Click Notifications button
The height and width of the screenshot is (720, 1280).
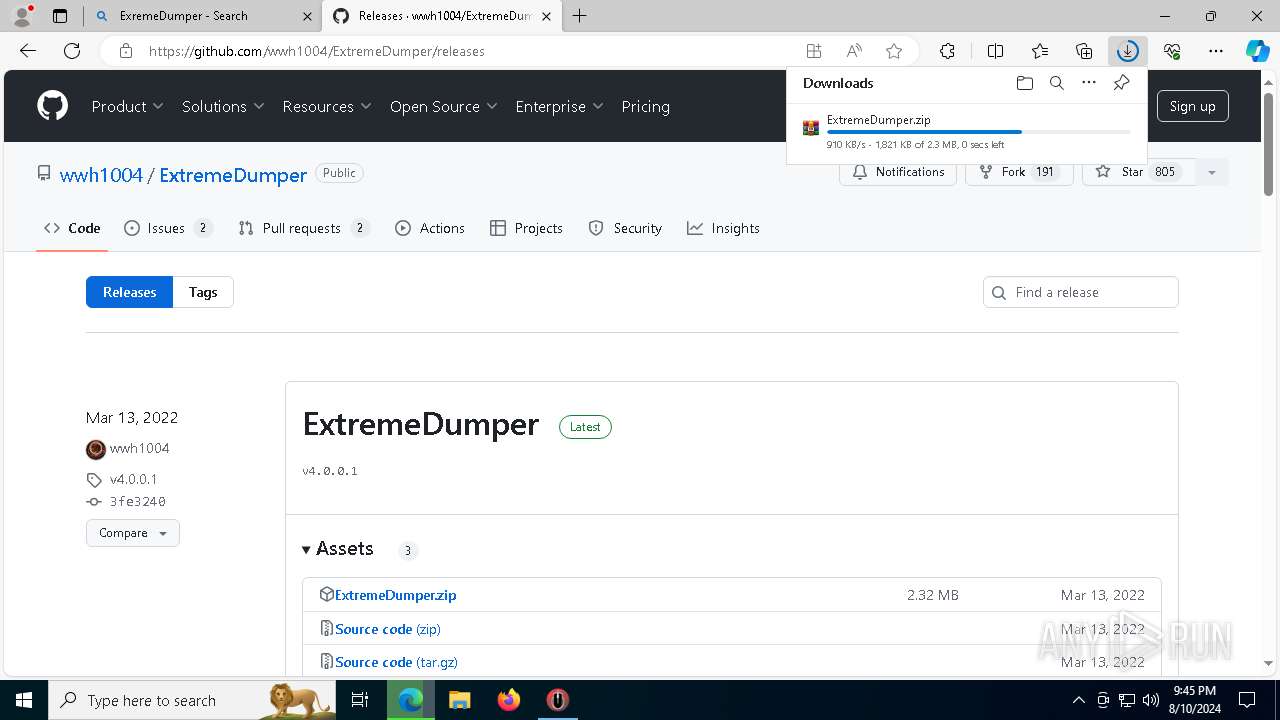(x=898, y=172)
